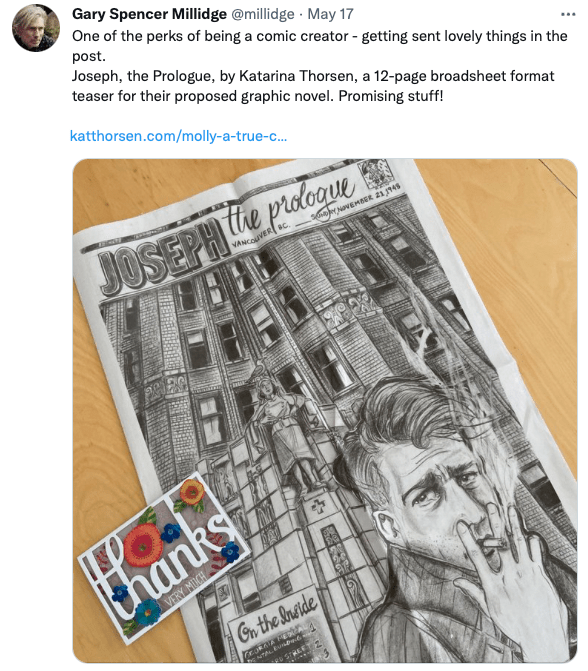
Task: Click the Gary Spencer Millidge display name
Action: pos(149,14)
